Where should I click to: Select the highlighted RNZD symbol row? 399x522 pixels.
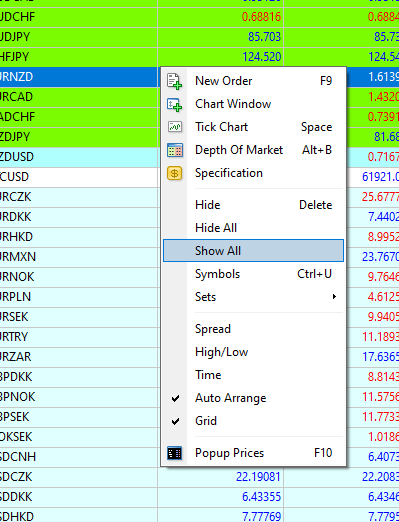coord(80,77)
